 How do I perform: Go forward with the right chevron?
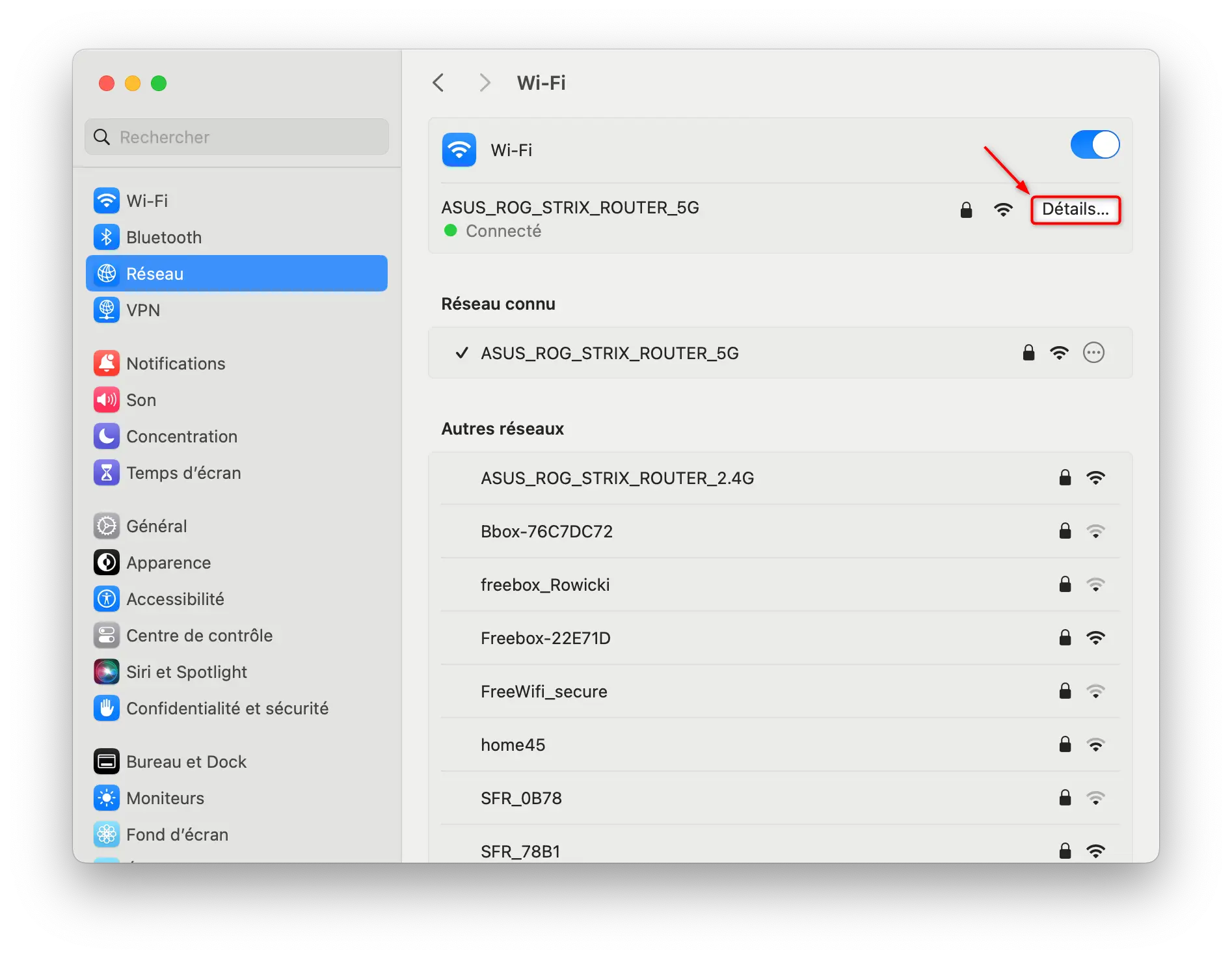pyautogui.click(x=485, y=83)
